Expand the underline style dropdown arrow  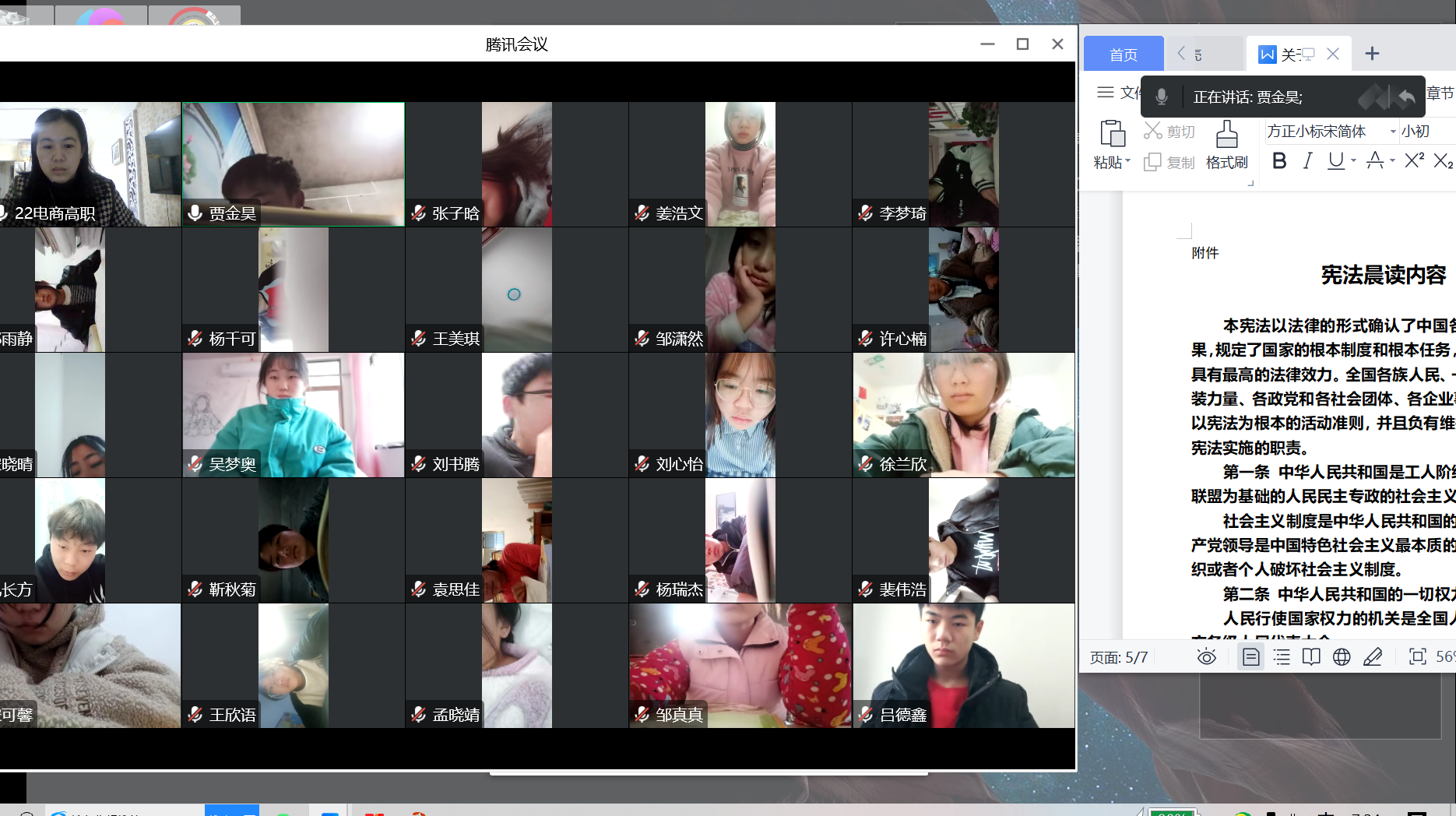(1353, 161)
